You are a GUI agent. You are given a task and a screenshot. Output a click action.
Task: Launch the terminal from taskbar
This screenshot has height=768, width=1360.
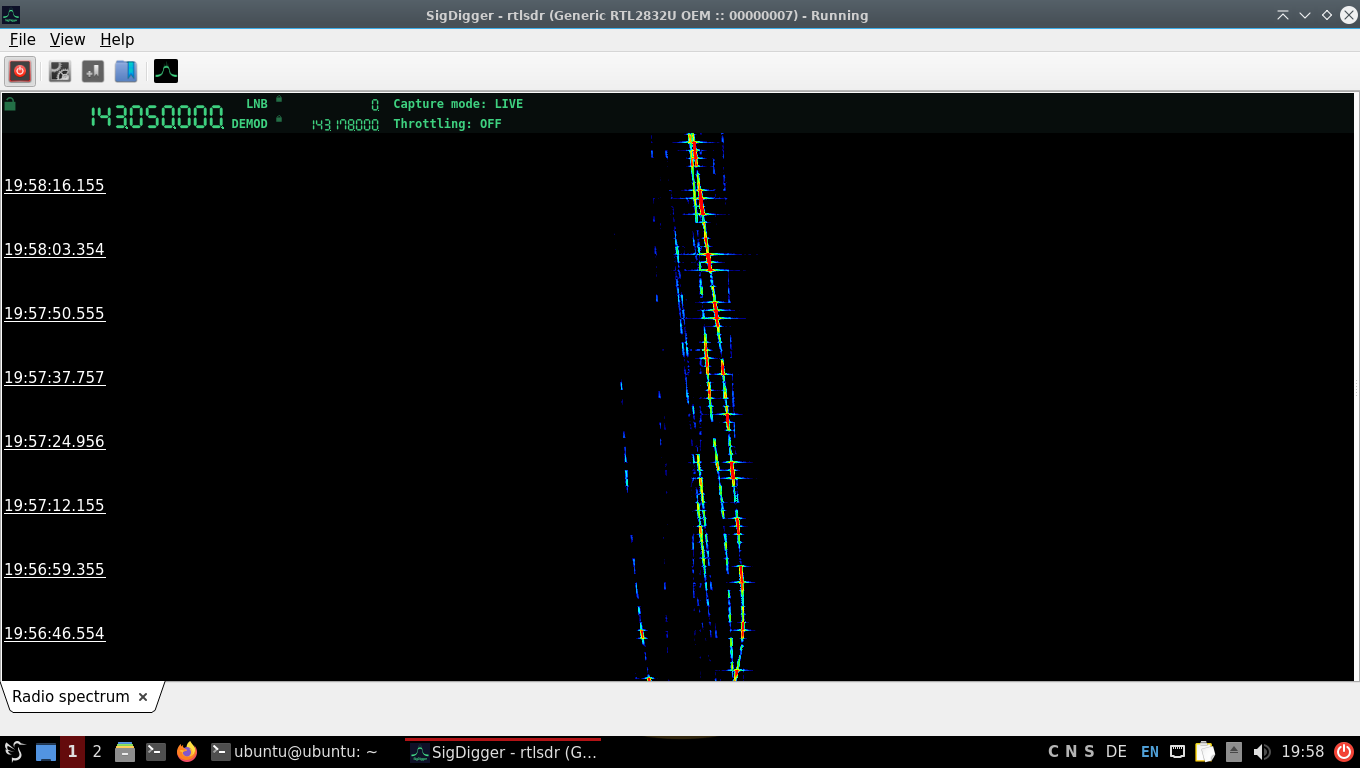coord(156,752)
